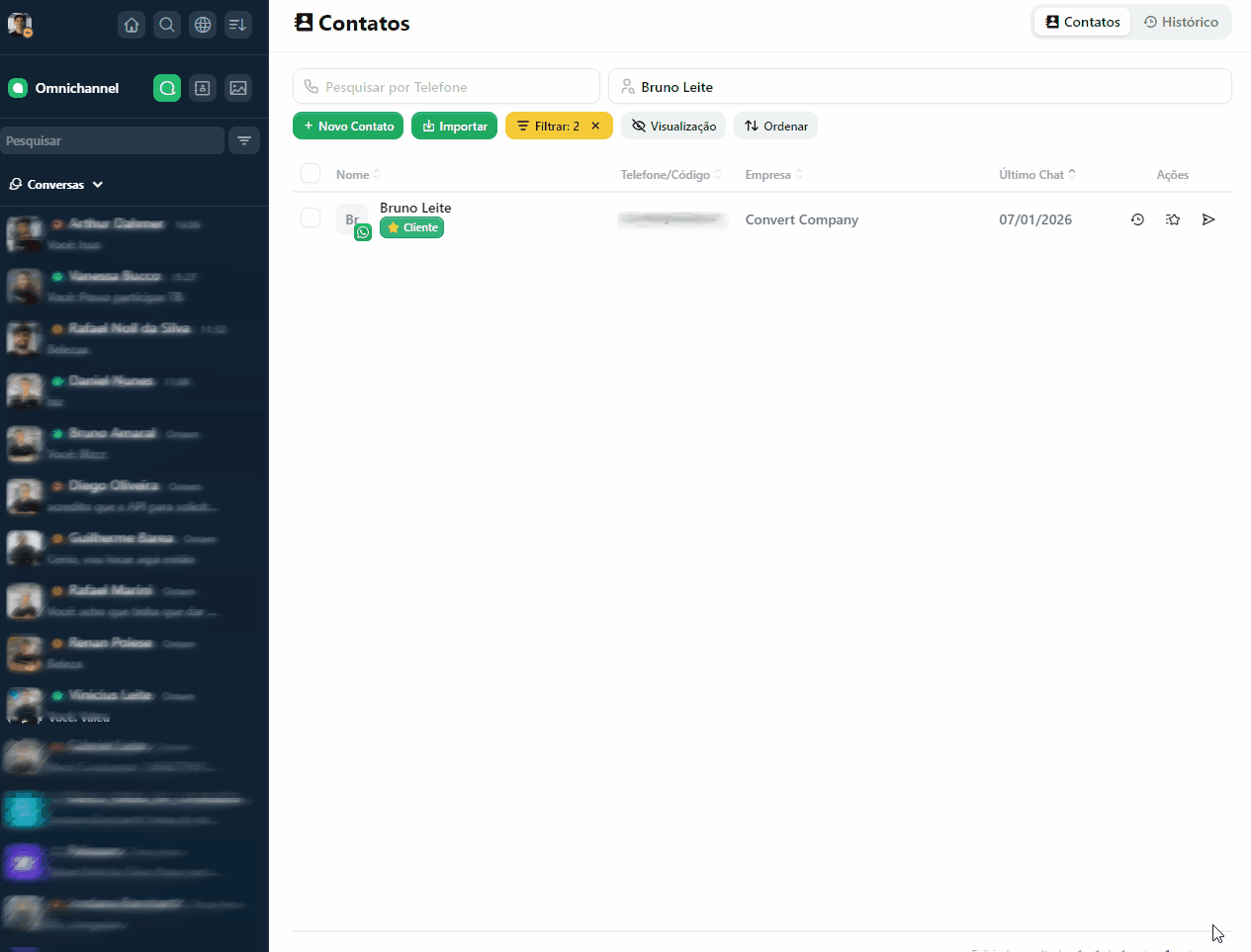This screenshot has height=952, width=1251.
Task: Select the Contatos tab
Action: pyautogui.click(x=1083, y=22)
